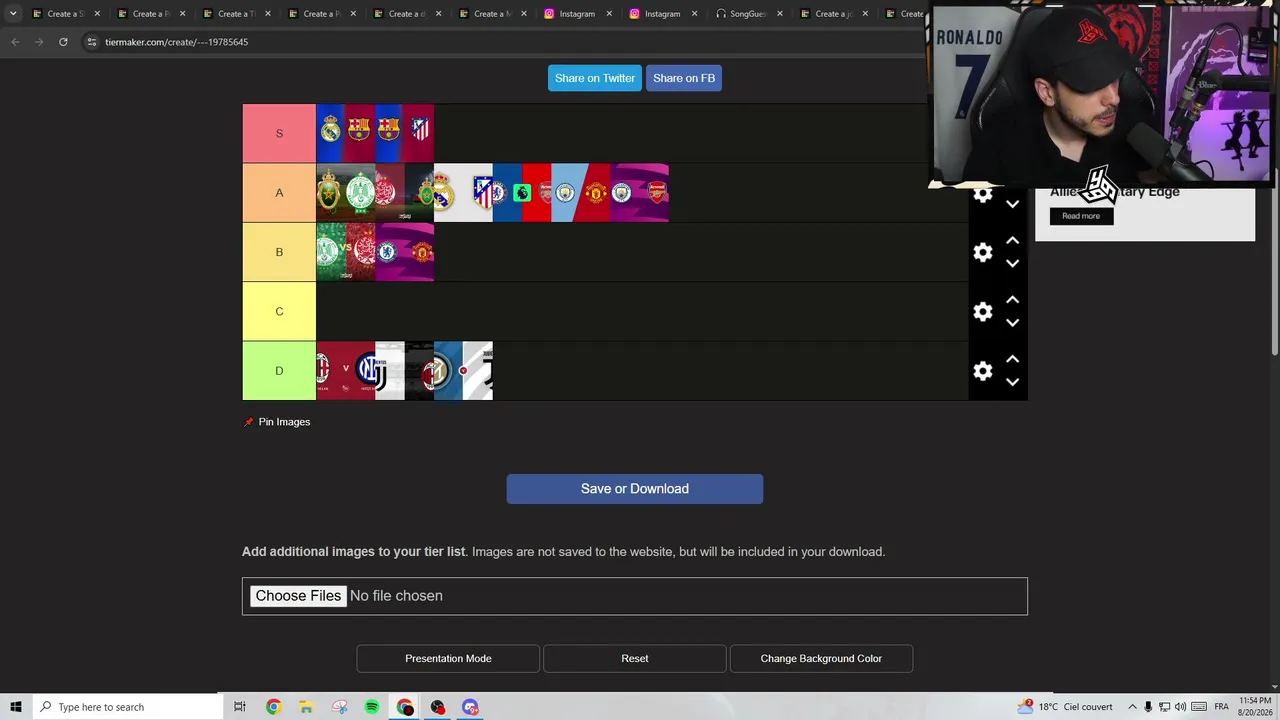This screenshot has height=720, width=1280.
Task: Click the tiermaker.com address bar
Action: [500, 42]
